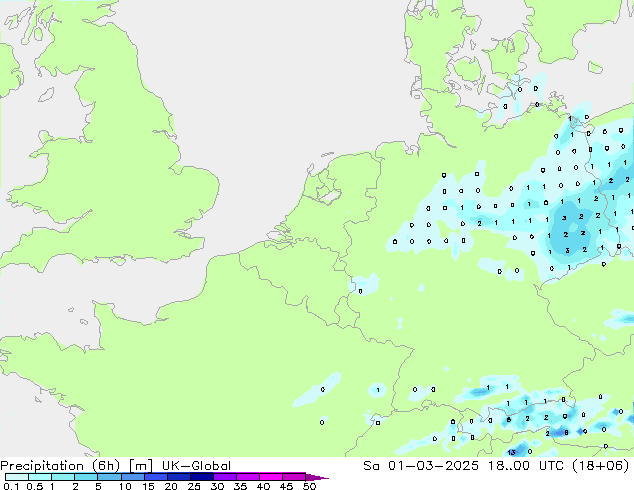Click the 15–20 legend color box
This screenshot has width=634, height=490.
pos(156,477)
